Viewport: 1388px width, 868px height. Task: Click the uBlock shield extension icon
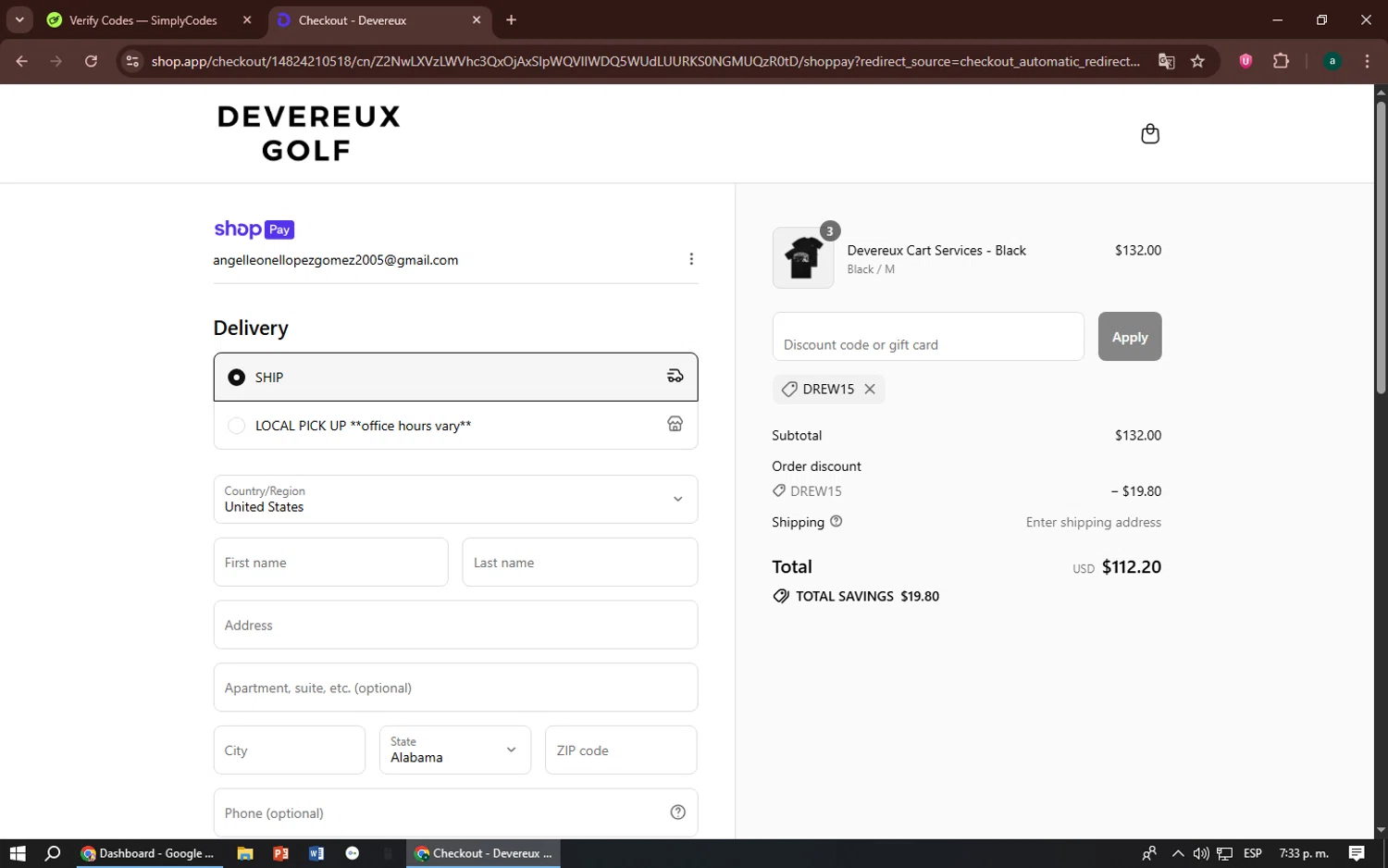pyautogui.click(x=1245, y=61)
